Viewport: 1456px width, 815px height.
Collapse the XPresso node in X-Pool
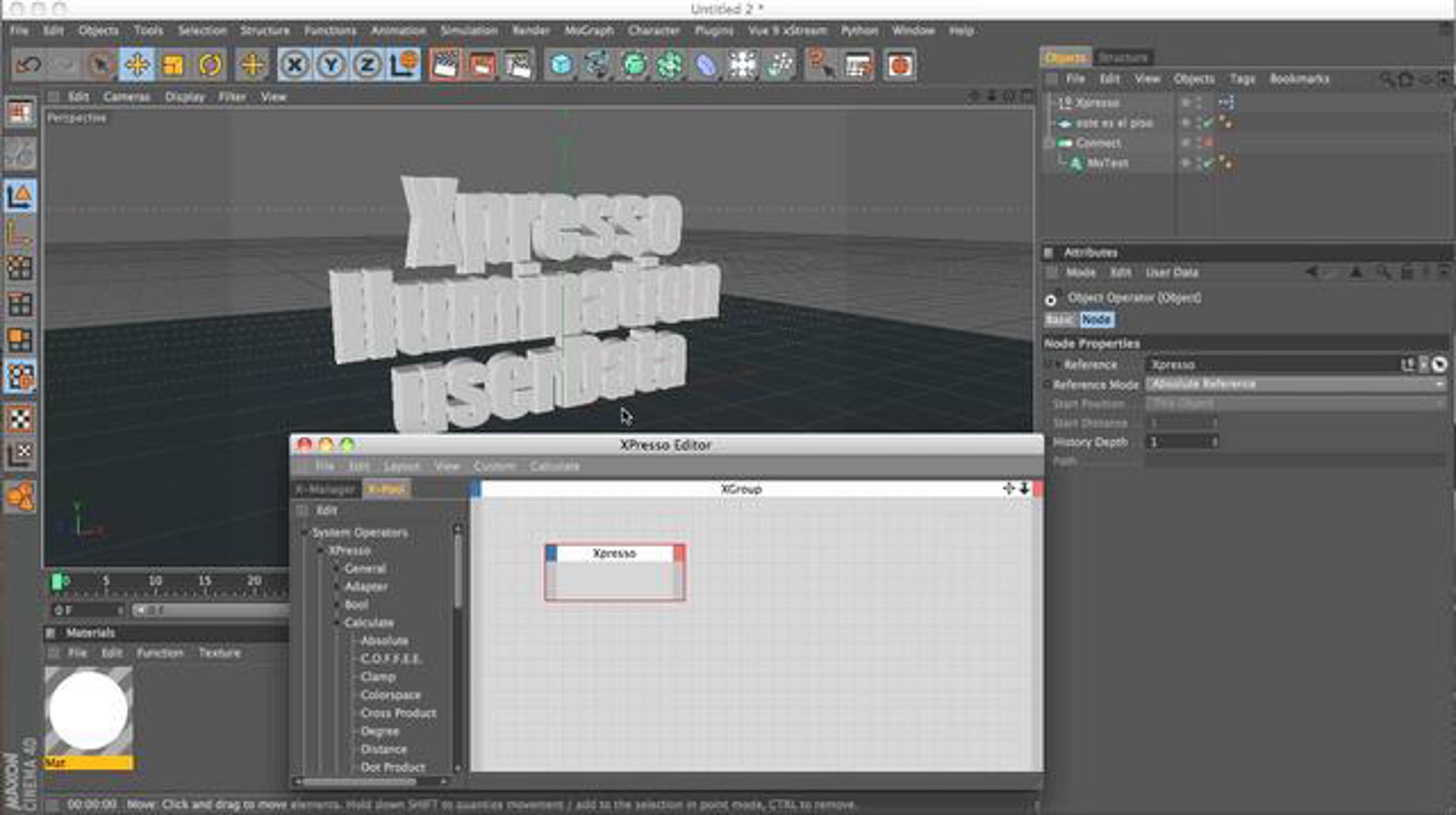tap(320, 550)
